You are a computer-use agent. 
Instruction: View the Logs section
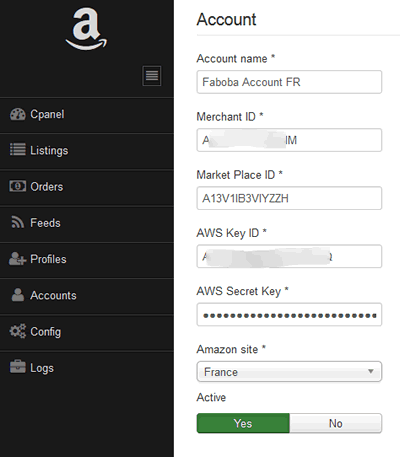click(x=87, y=369)
